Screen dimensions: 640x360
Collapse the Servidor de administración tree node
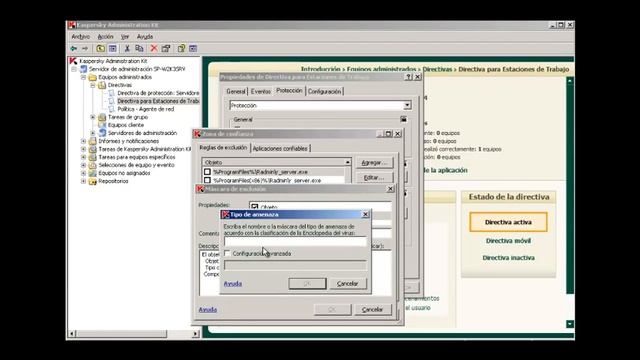(74, 69)
